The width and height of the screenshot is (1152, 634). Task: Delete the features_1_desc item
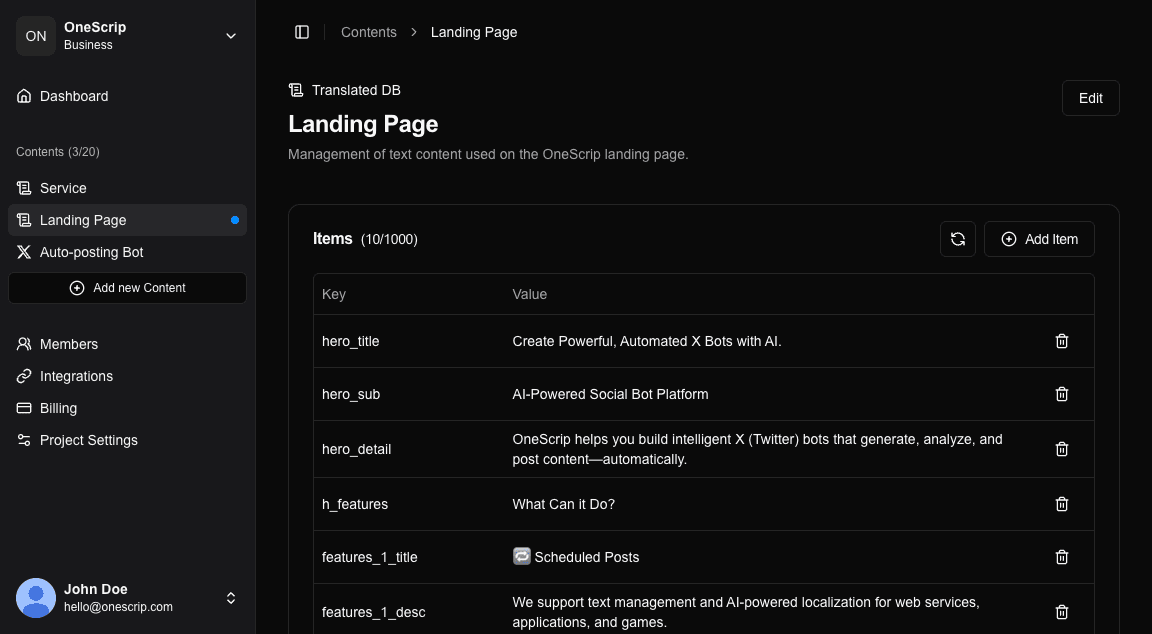coord(1062,612)
